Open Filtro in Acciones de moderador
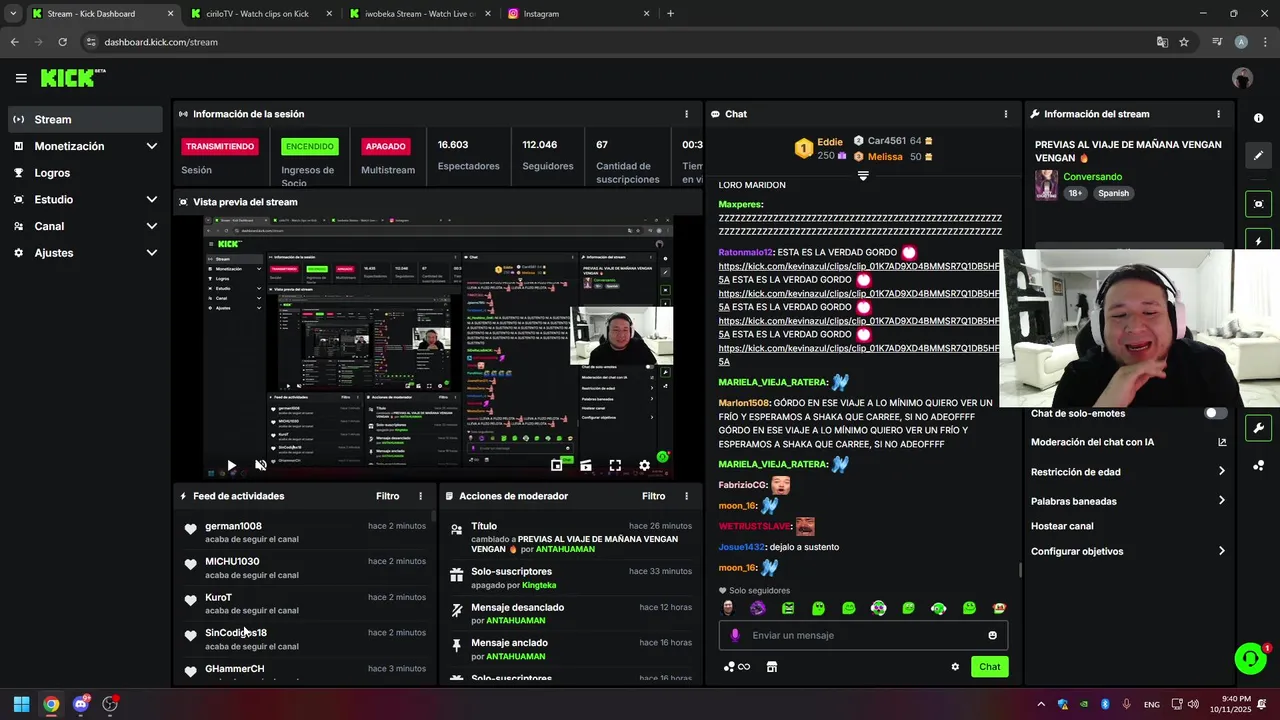 tap(653, 496)
